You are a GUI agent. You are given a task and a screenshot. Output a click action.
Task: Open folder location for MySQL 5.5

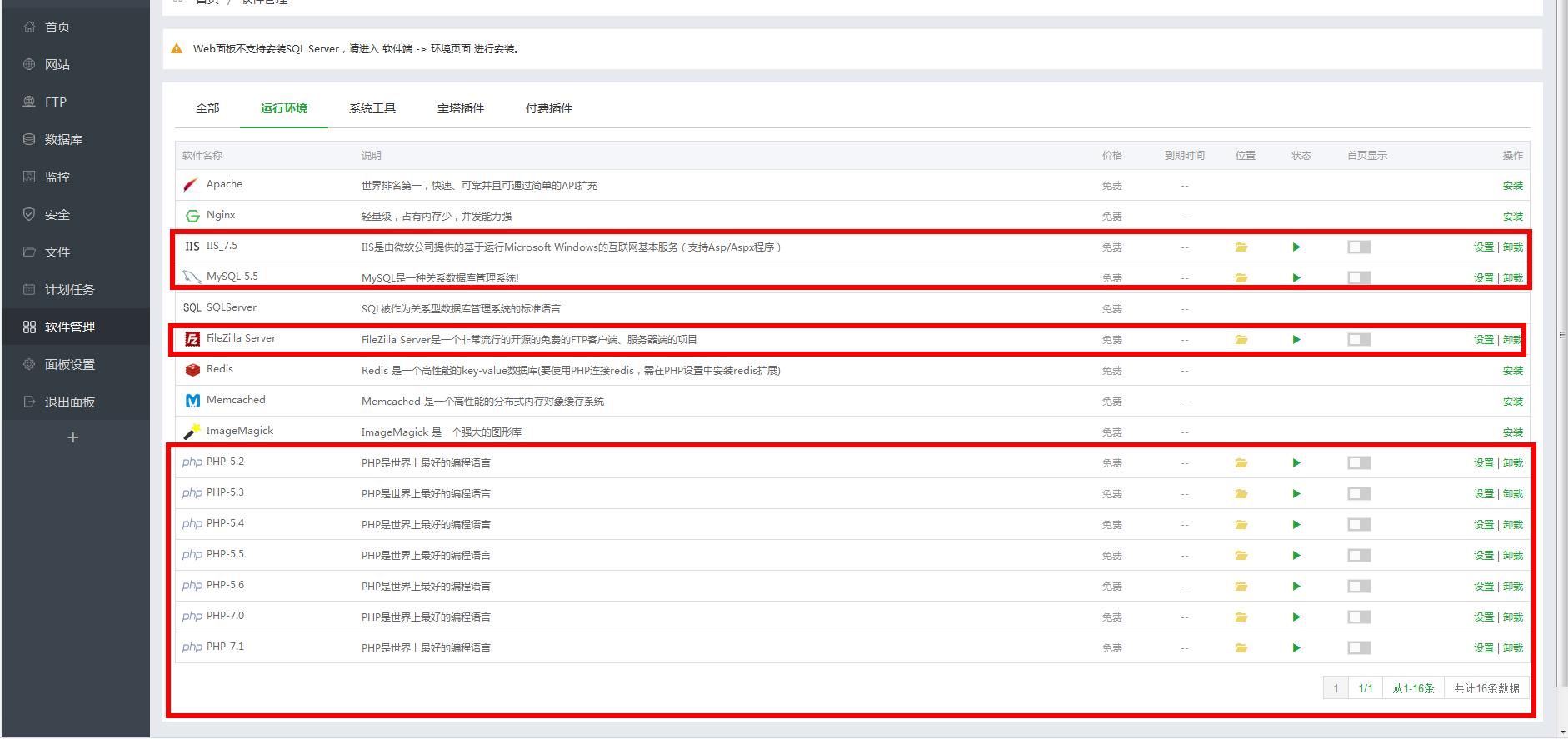click(1241, 278)
